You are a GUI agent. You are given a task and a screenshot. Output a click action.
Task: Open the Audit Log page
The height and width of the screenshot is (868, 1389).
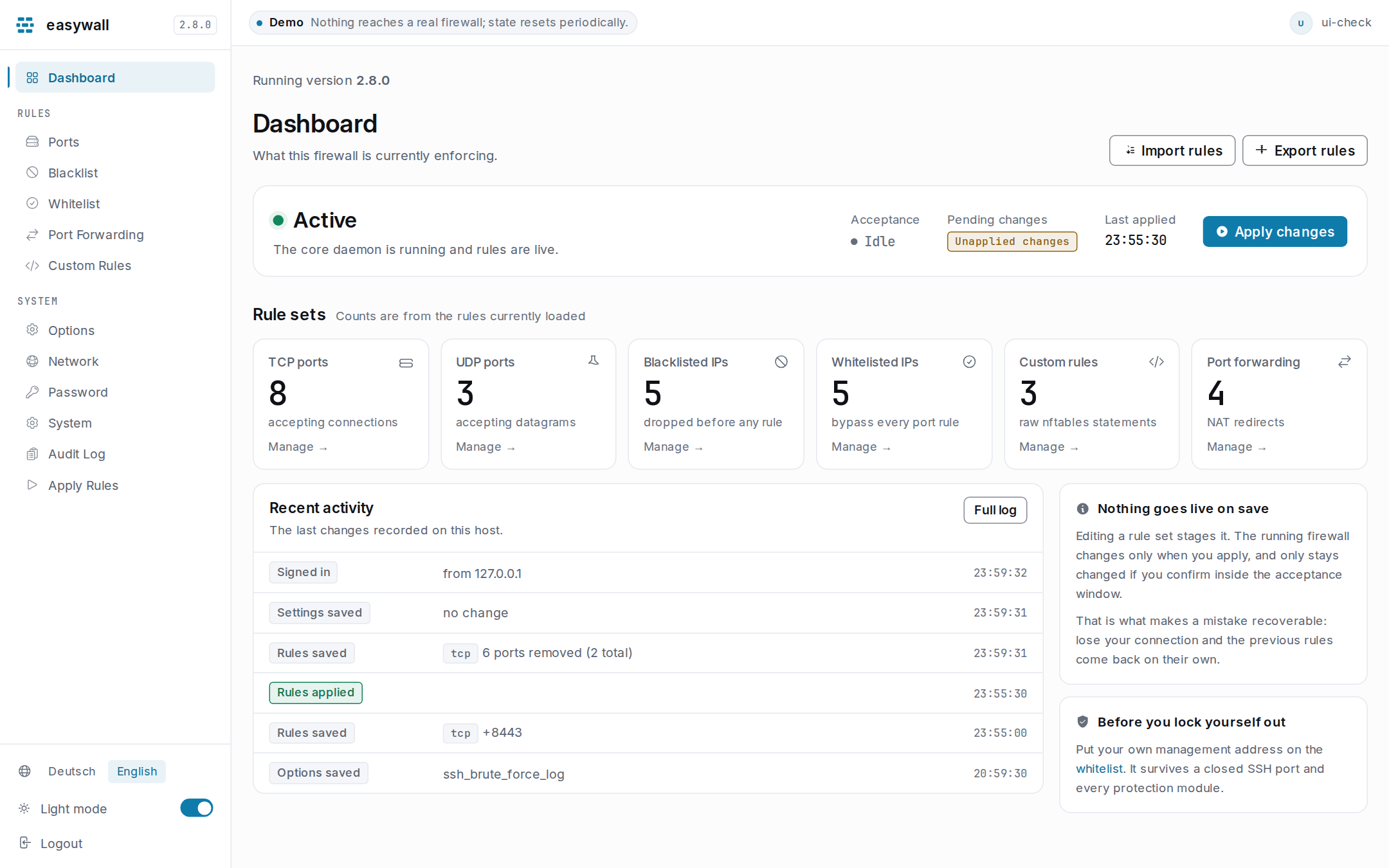click(115, 454)
